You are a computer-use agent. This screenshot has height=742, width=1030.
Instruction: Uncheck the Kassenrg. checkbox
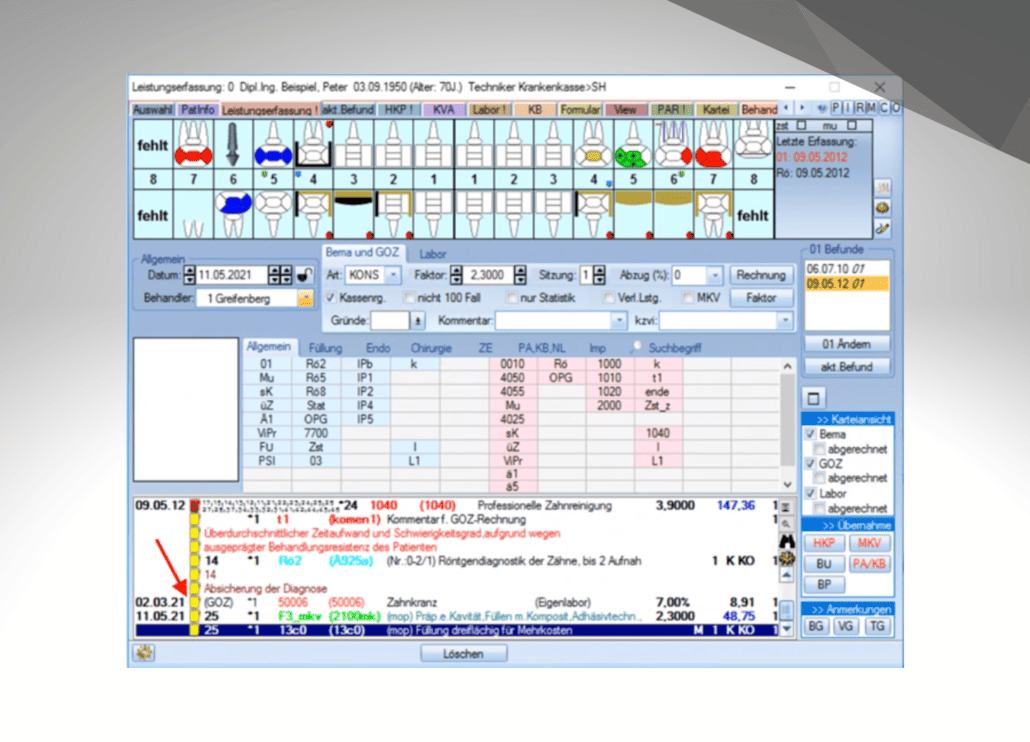pyautogui.click(x=331, y=298)
